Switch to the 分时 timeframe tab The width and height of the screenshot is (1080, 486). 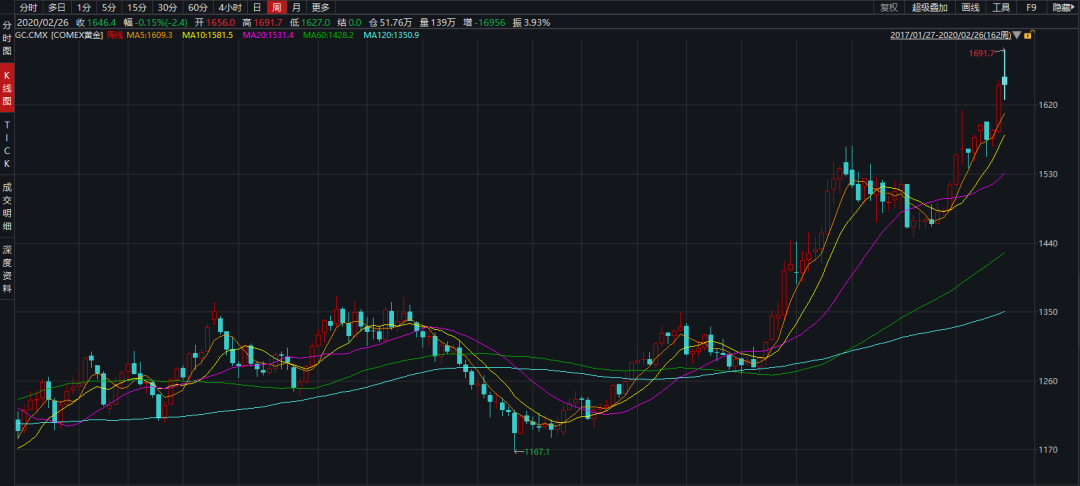[28, 8]
